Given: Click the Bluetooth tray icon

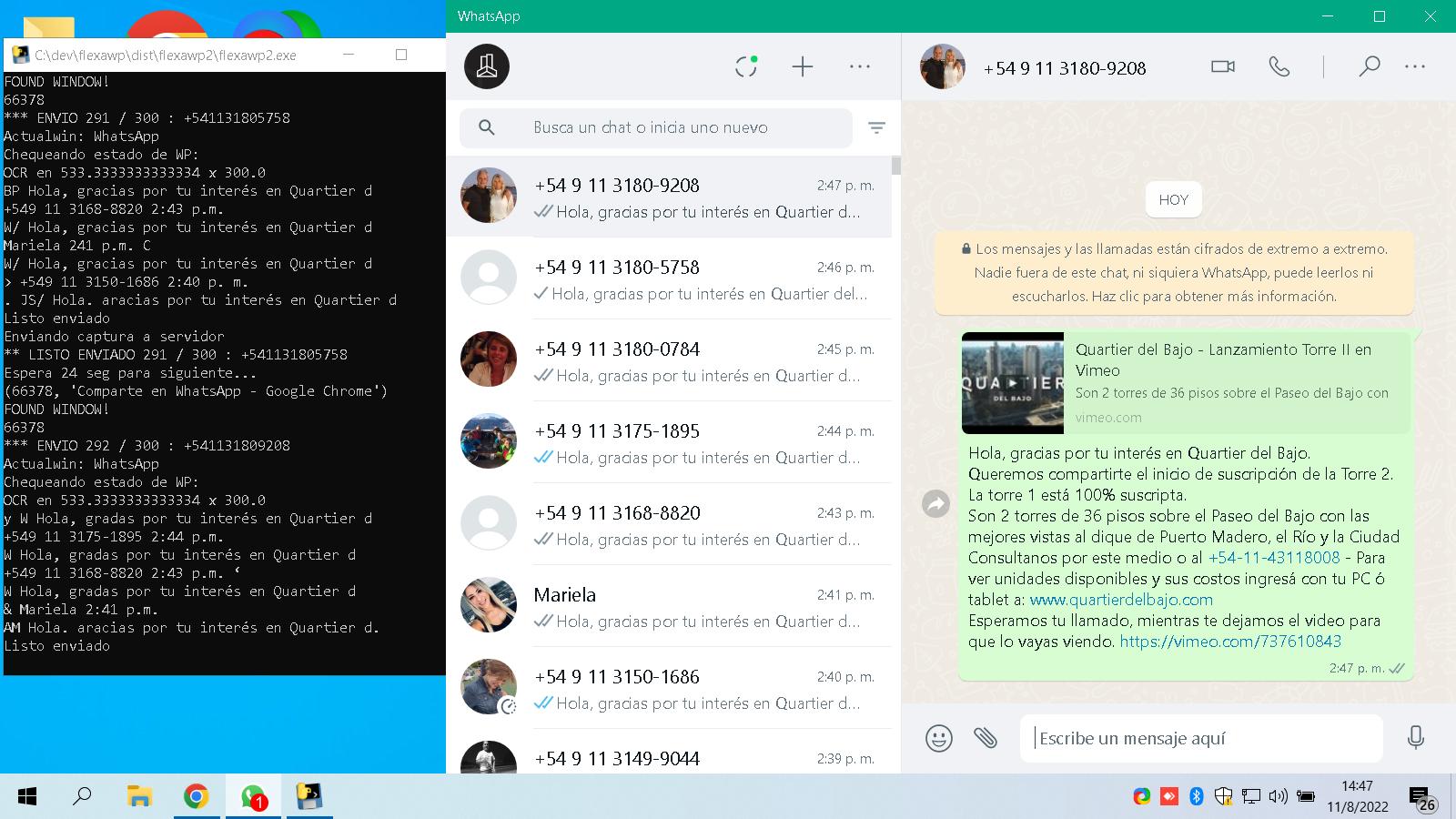Looking at the screenshot, I should [x=1197, y=796].
